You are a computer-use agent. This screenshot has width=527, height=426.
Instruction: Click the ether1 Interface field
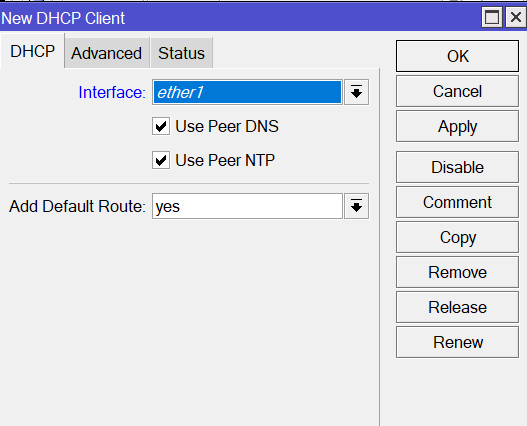click(247, 92)
